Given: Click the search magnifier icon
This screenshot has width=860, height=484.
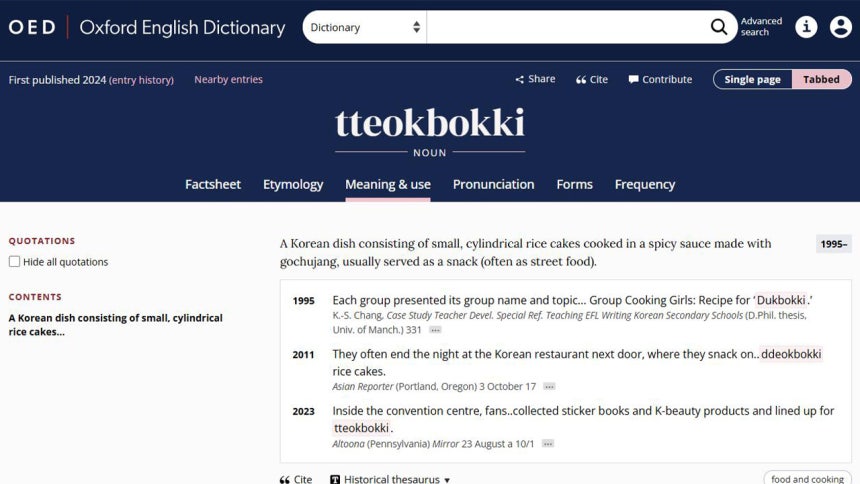Looking at the screenshot, I should click(x=718, y=27).
